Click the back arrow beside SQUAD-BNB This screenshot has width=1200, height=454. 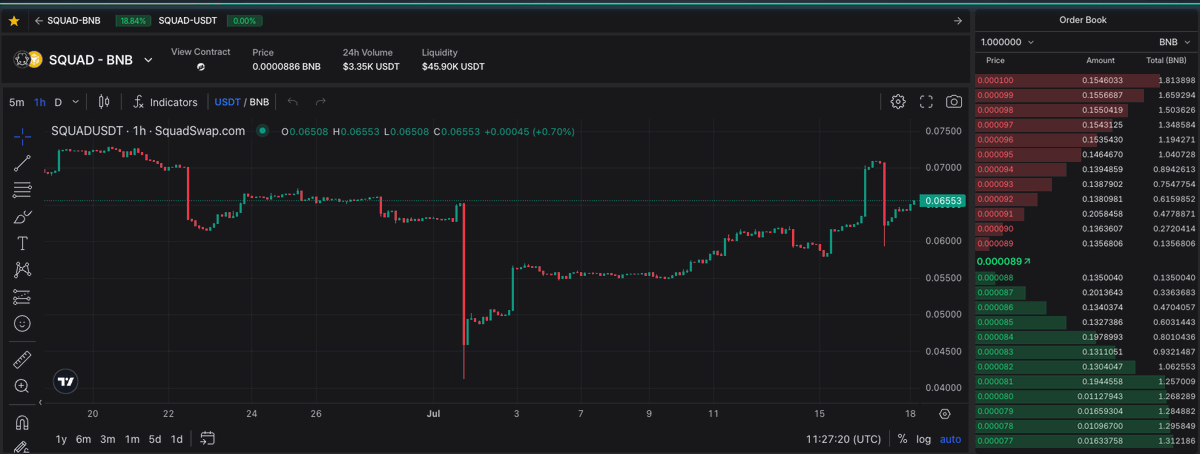[x=38, y=20]
